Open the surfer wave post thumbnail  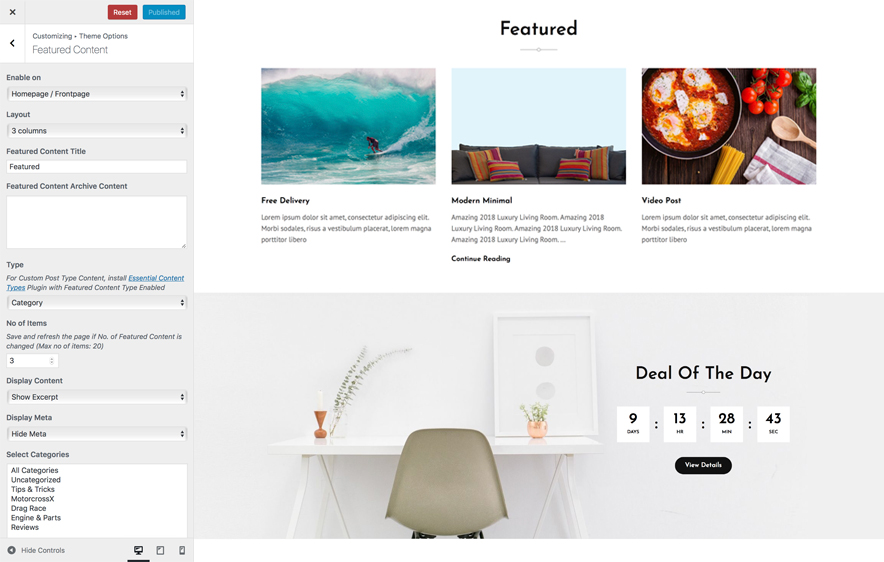348,126
